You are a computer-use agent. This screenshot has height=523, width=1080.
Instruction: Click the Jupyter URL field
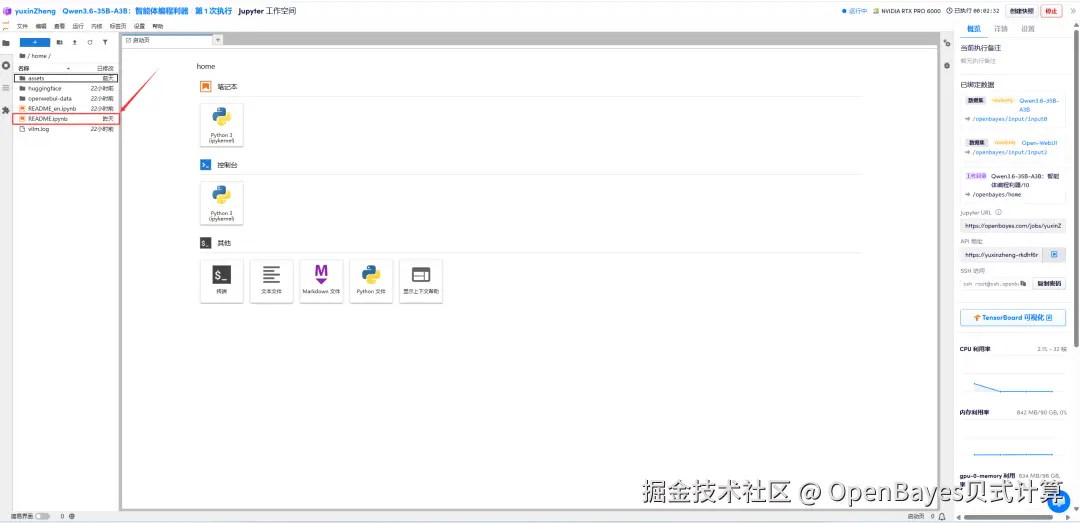[1012, 225]
